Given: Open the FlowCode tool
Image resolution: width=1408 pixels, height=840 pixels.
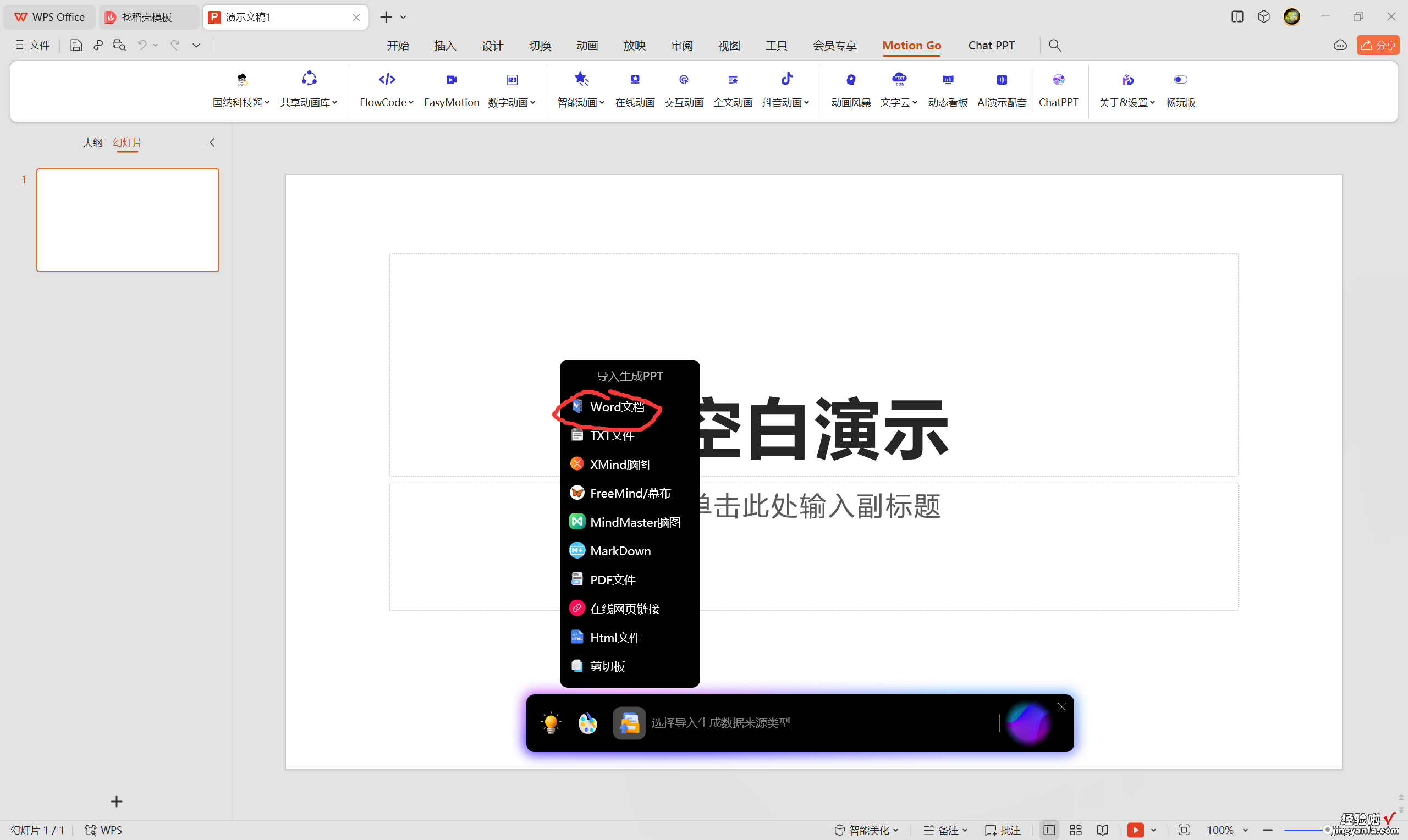Looking at the screenshot, I should click(x=387, y=90).
